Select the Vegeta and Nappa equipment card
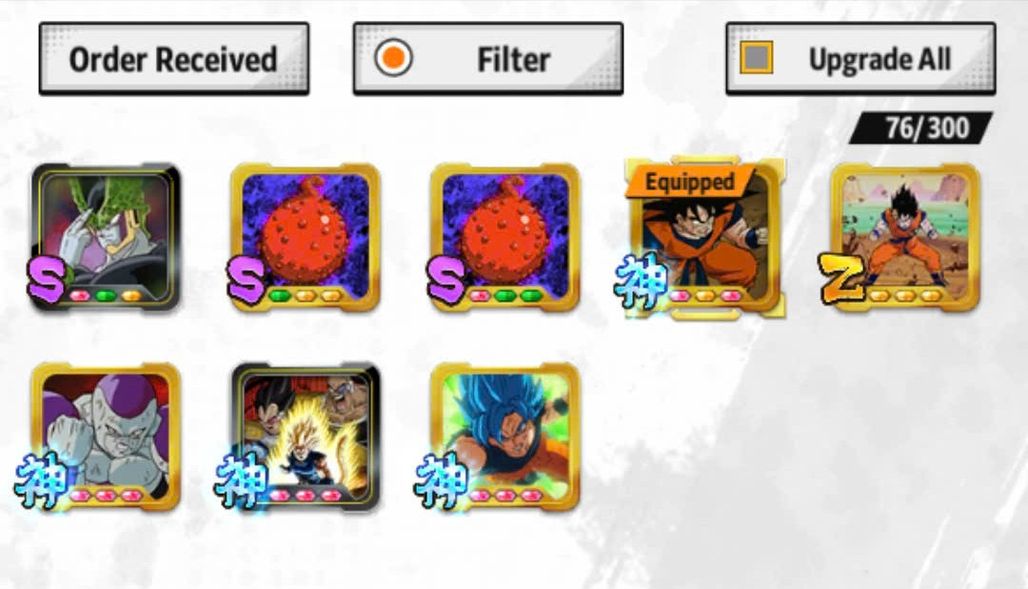The width and height of the screenshot is (1028, 589). (x=306, y=436)
